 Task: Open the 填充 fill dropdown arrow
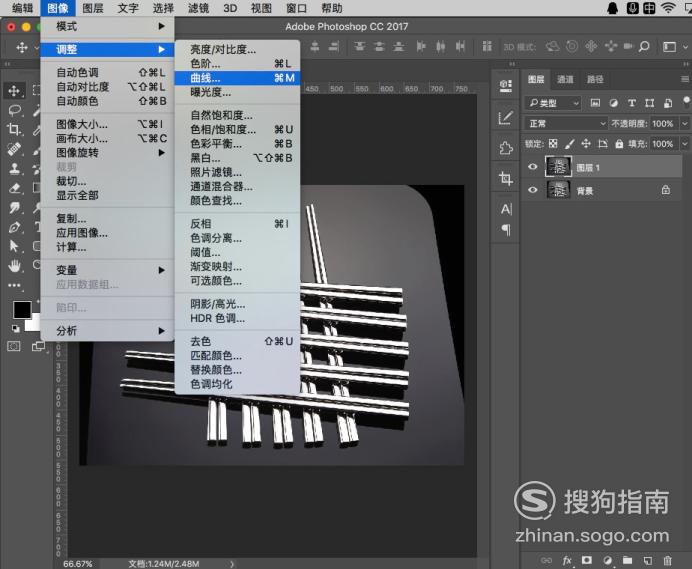684,143
